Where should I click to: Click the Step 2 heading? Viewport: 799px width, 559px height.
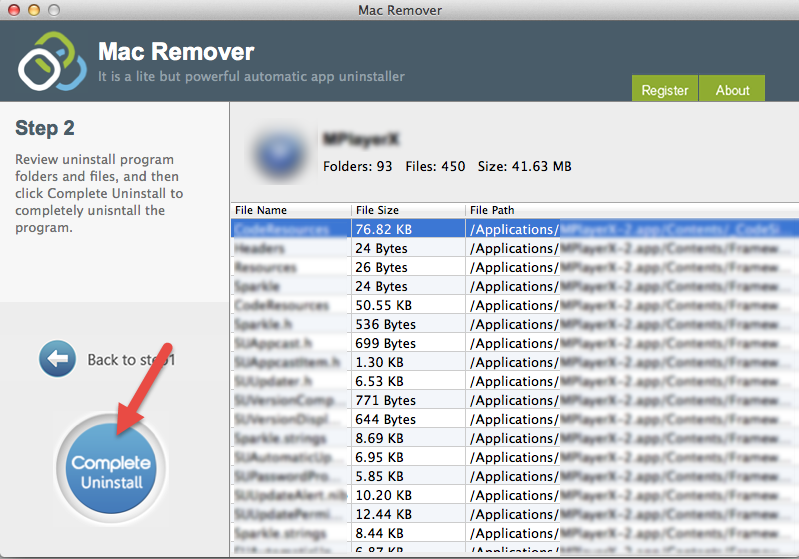(x=45, y=127)
